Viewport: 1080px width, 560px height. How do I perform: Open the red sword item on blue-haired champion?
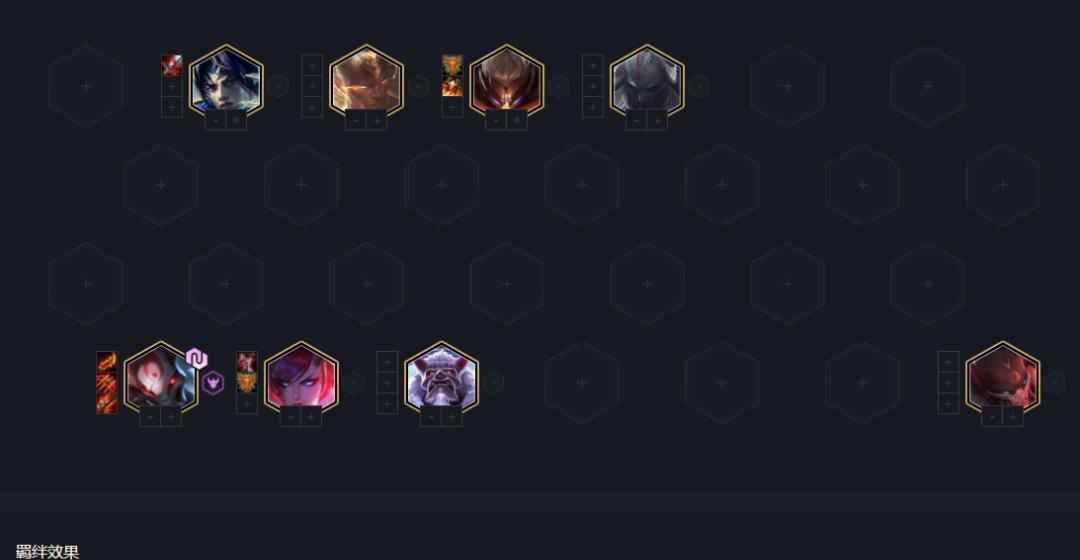pos(172,65)
